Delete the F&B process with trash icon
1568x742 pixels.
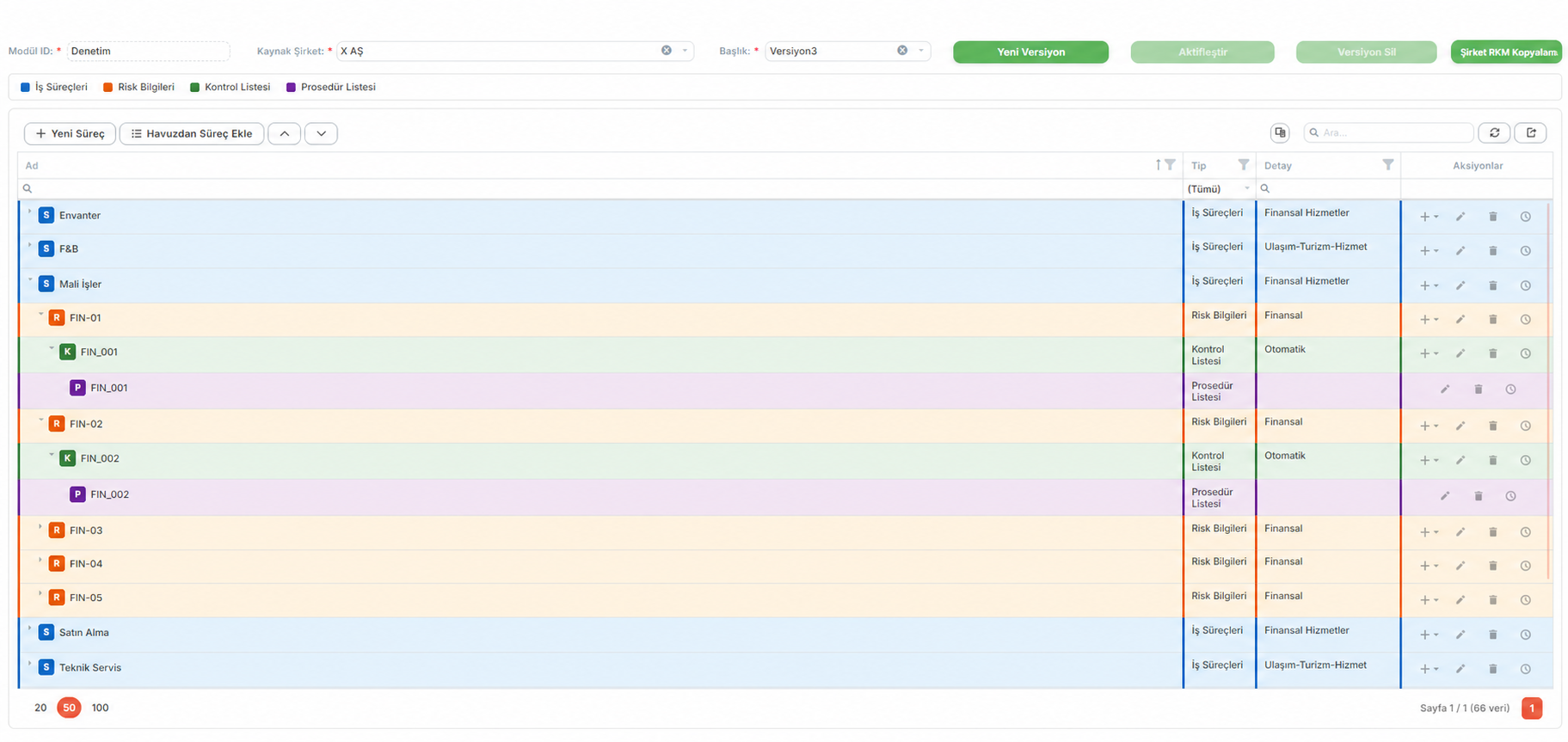(x=1492, y=251)
